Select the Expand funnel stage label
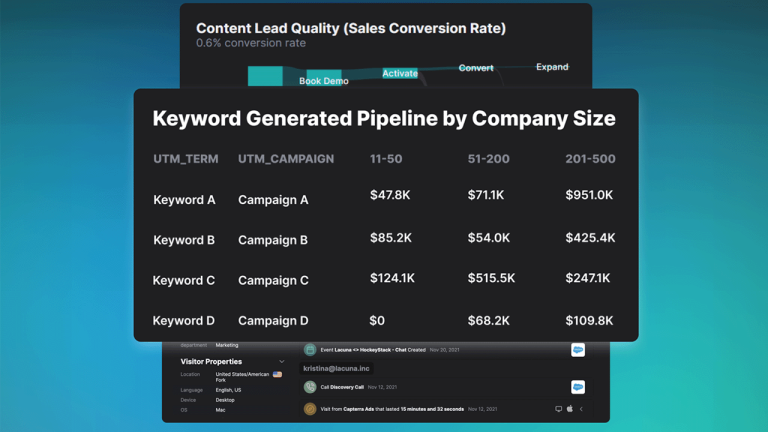 point(552,67)
